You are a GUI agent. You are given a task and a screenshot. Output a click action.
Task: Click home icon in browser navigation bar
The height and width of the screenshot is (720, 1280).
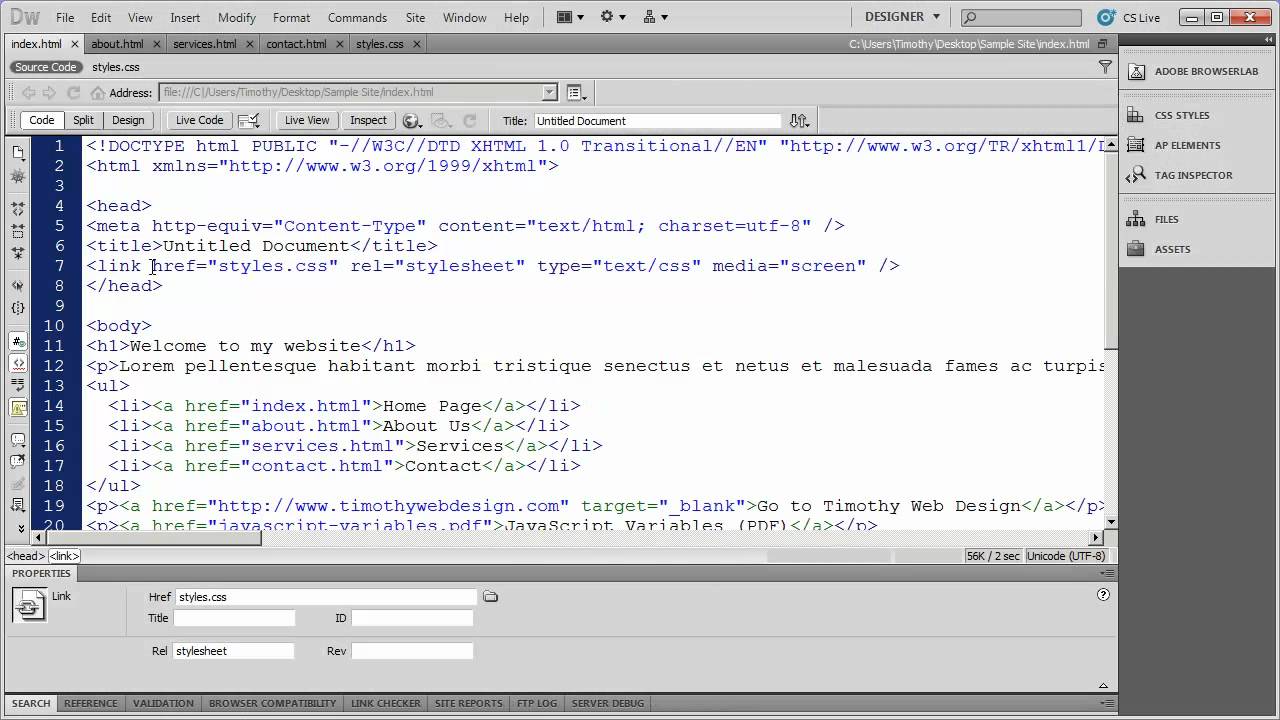click(x=97, y=92)
